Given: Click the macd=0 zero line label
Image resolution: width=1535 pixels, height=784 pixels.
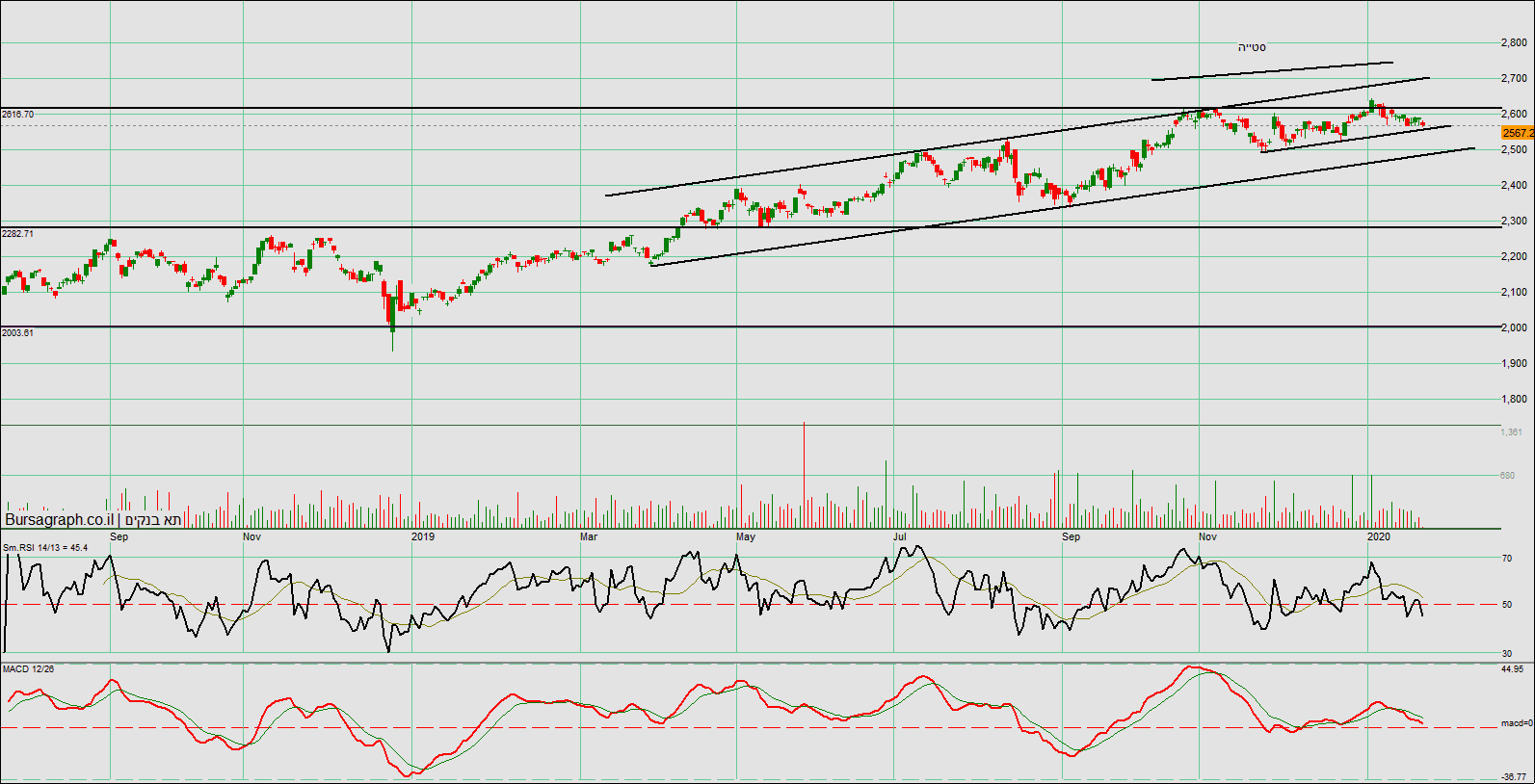Looking at the screenshot, I should pos(1517,723).
